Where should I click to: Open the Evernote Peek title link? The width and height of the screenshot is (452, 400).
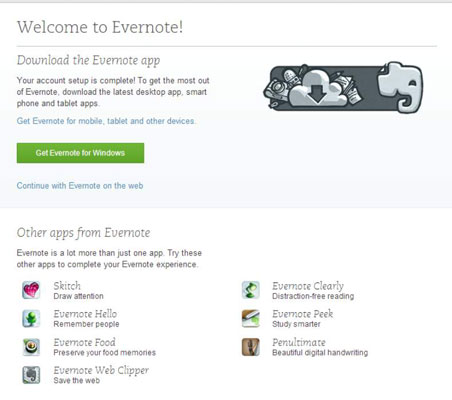(x=302, y=314)
